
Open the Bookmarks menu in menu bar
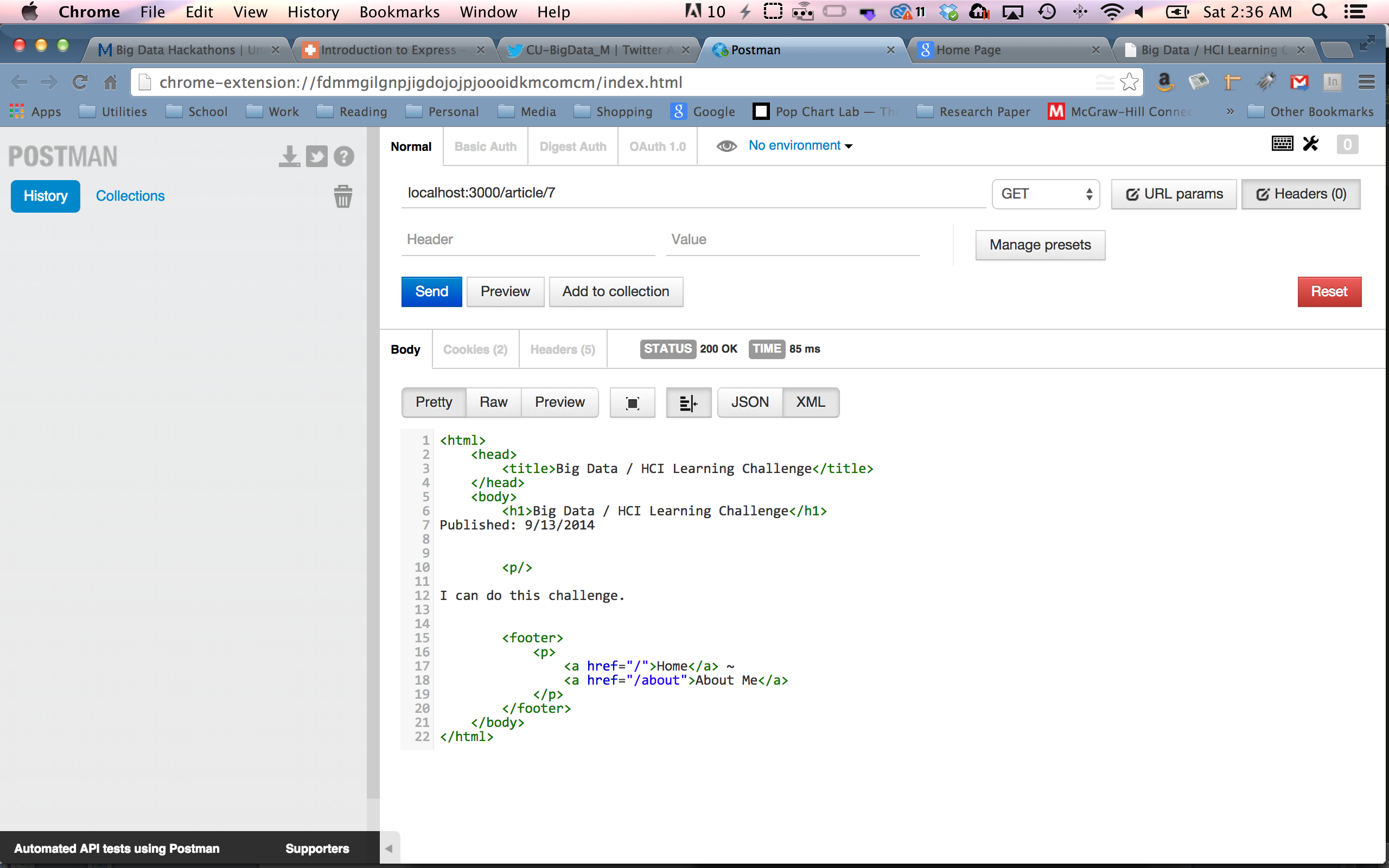[399, 11]
